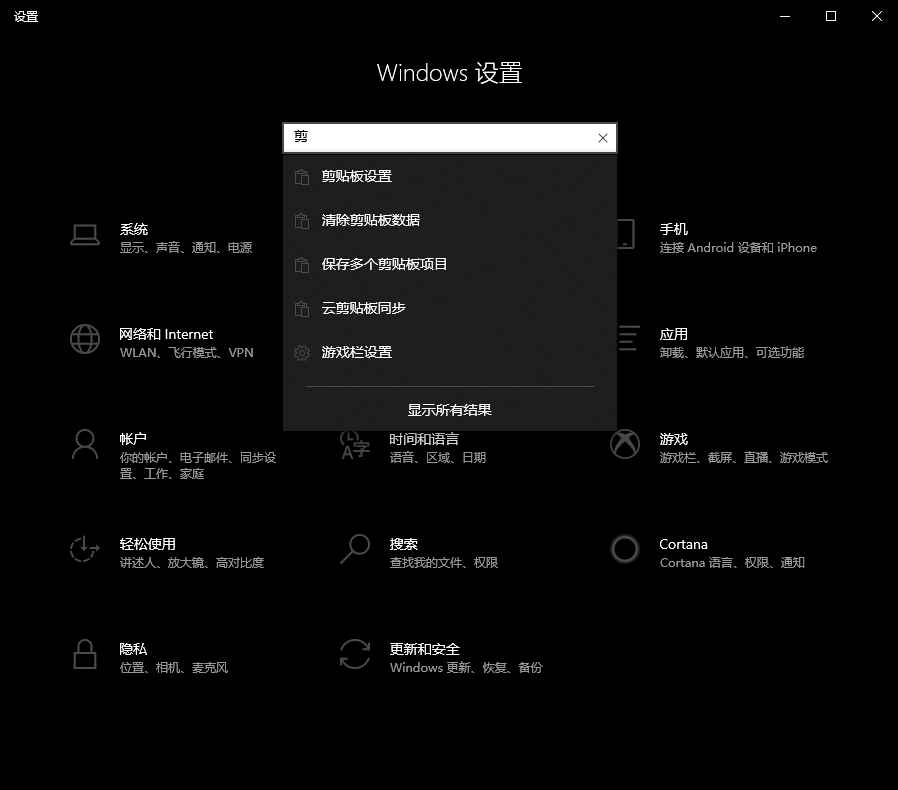The width and height of the screenshot is (898, 790).
Task: Click the text Cortana 语言、权限、通知
Action: coord(732,563)
